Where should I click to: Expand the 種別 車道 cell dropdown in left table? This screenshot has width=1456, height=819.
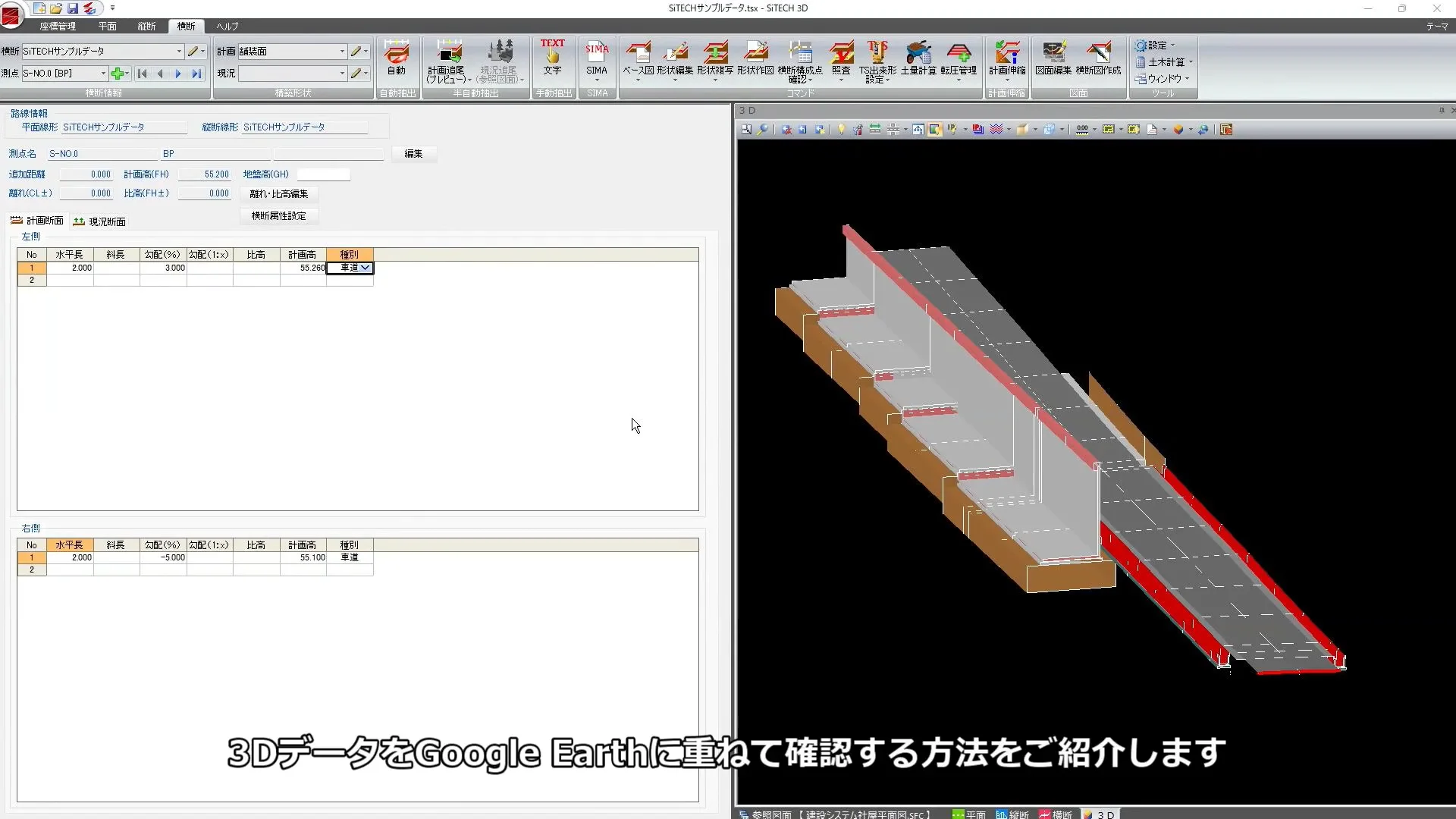365,268
